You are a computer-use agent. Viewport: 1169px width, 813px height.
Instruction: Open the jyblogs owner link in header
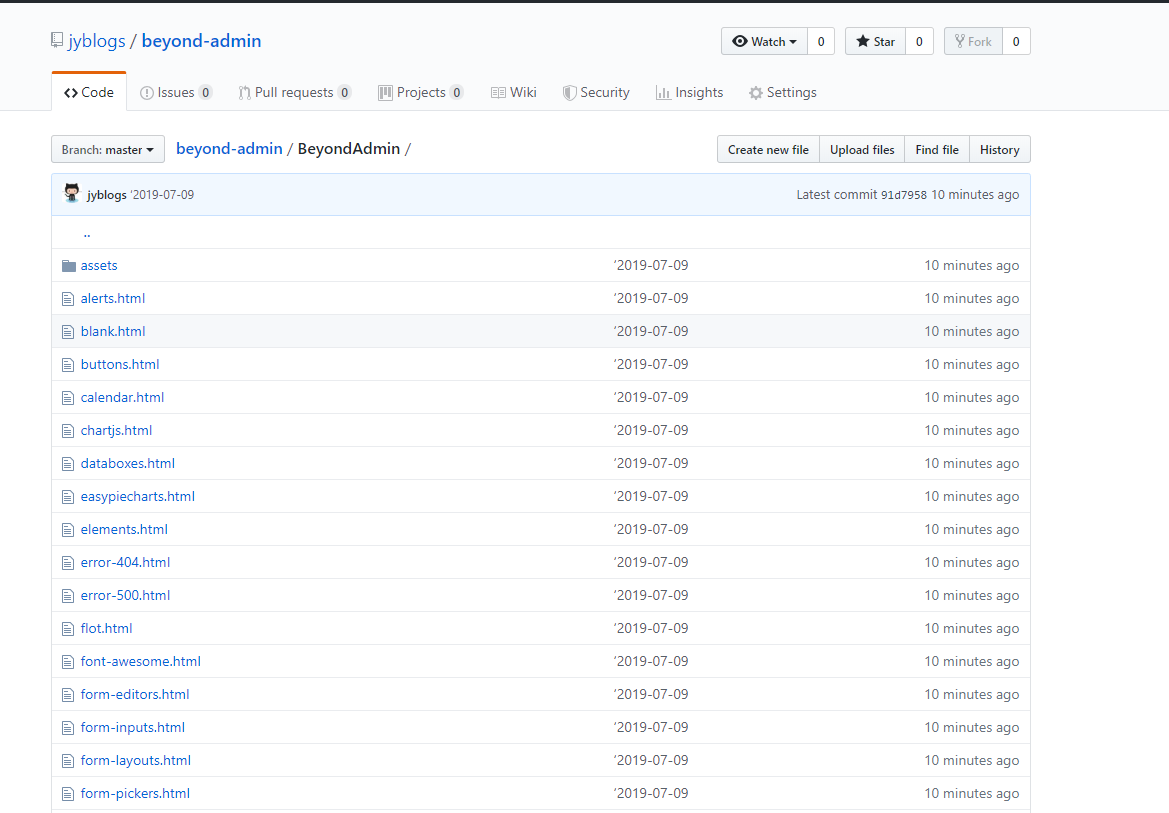tap(97, 41)
